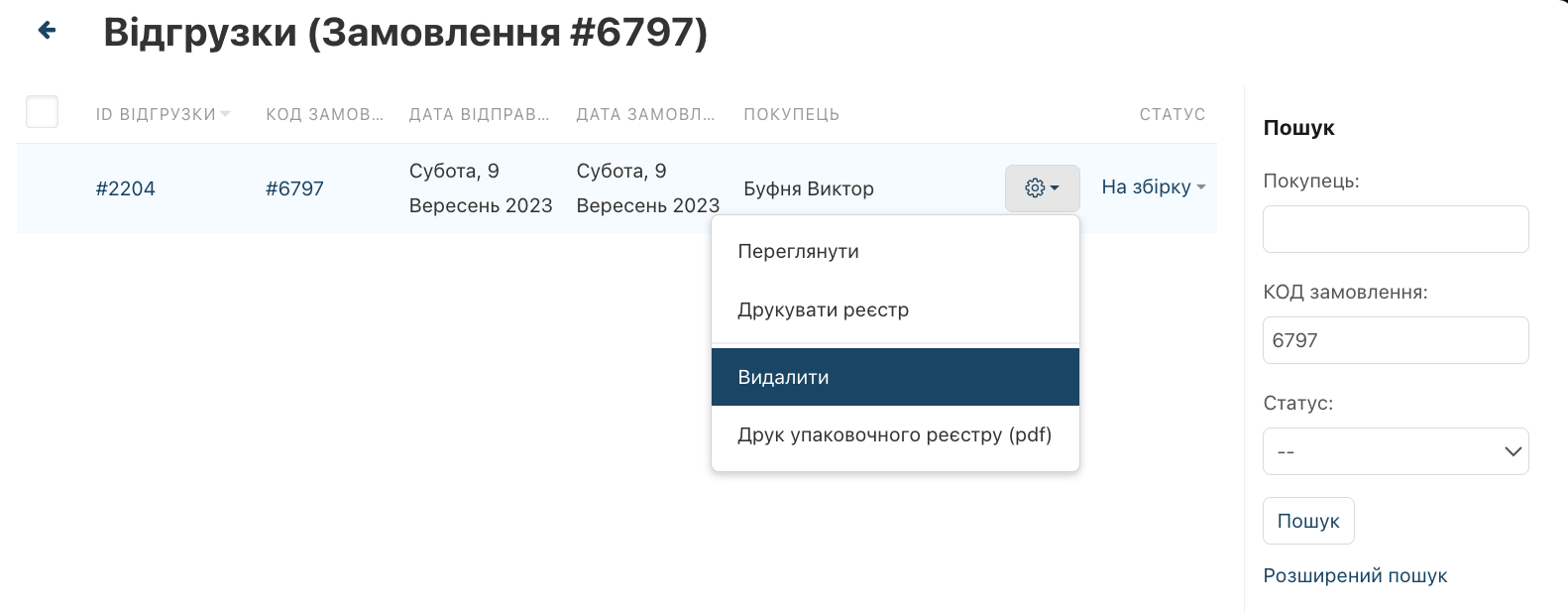Click the back arrow icon
The width and height of the screenshot is (1568, 613).
tap(47, 31)
